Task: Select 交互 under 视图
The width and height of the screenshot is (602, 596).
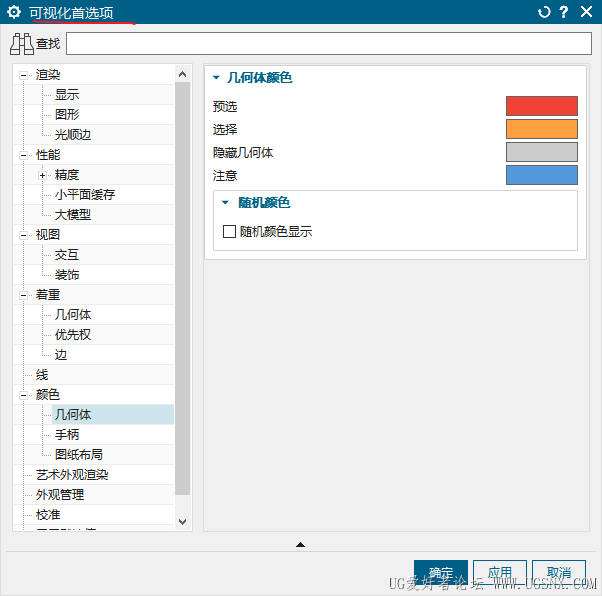Action: pyautogui.click(x=67, y=255)
